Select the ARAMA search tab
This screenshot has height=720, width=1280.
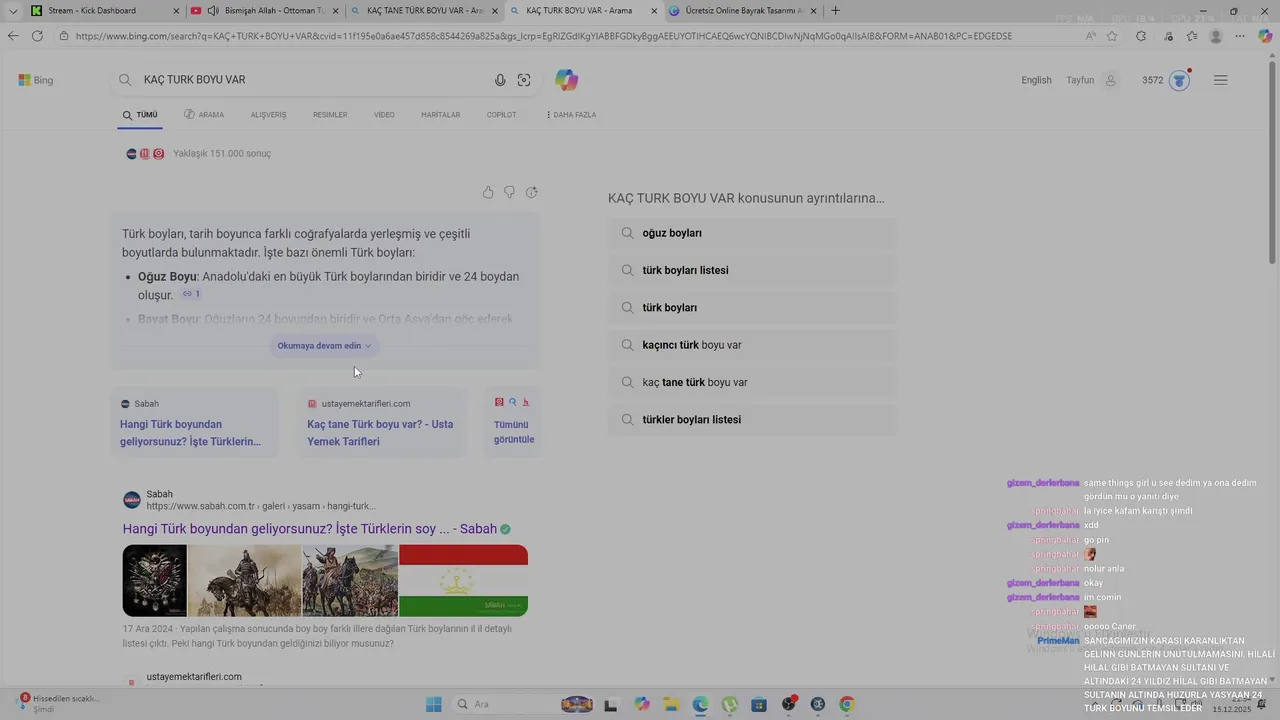point(204,115)
